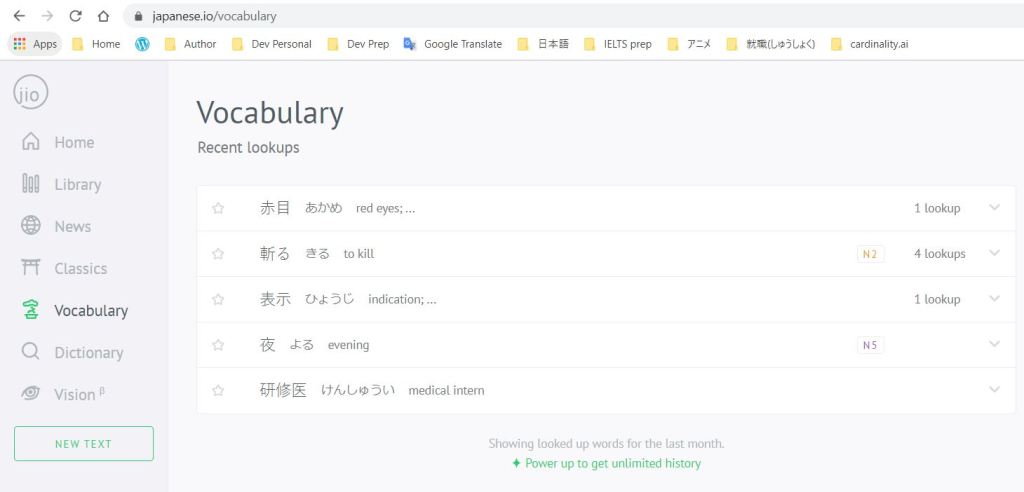The image size is (1024, 492).
Task: Open Classics in the sidebar
Action: point(80,268)
